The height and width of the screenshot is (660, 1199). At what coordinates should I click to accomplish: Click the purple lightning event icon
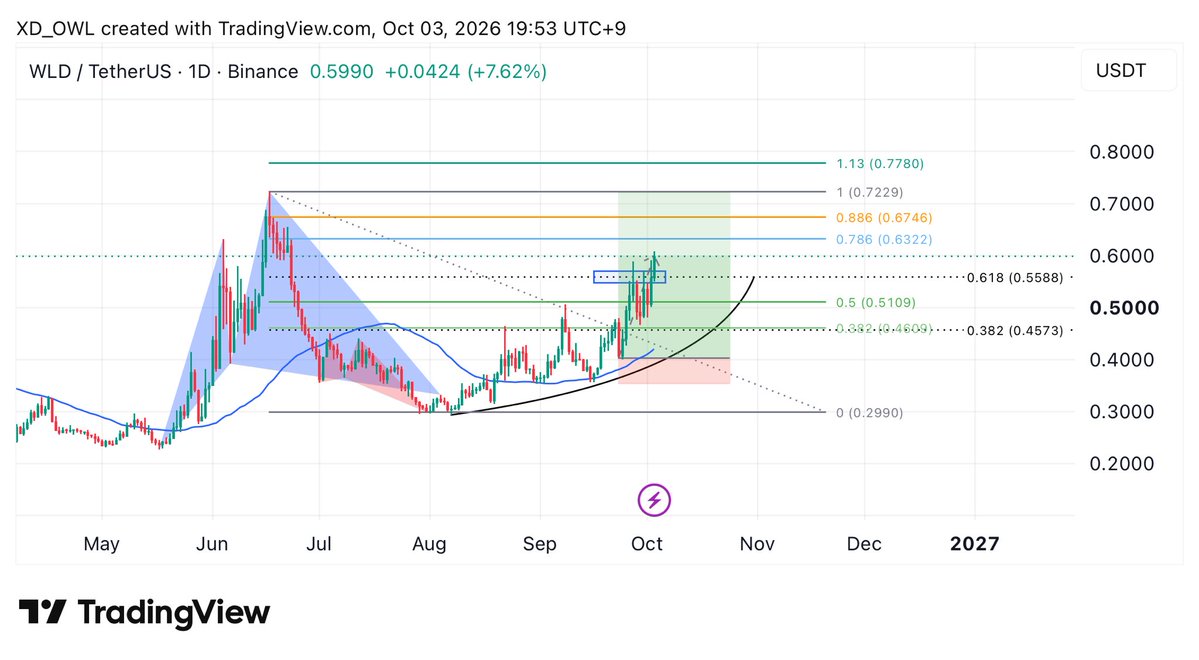click(x=654, y=500)
